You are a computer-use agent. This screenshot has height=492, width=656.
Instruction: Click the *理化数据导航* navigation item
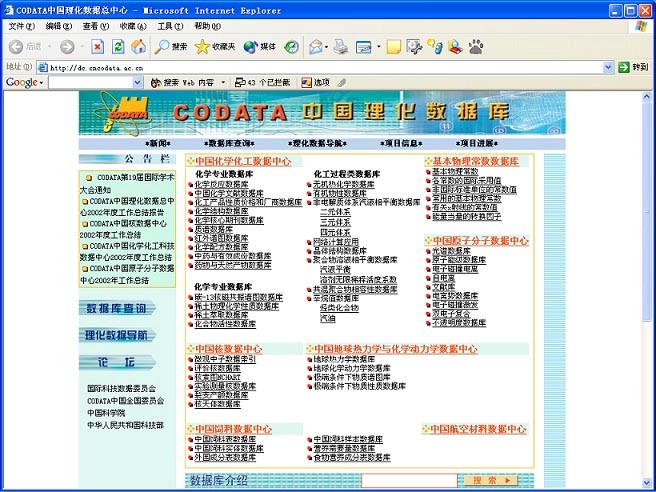coord(317,144)
